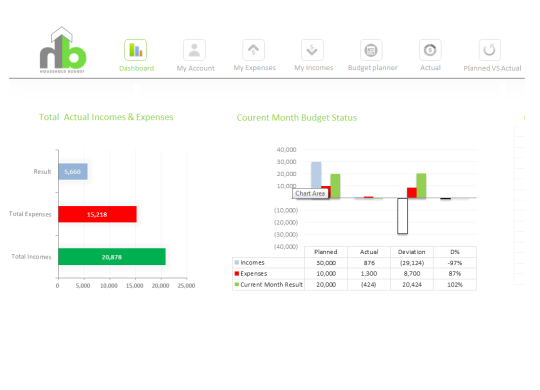Select the Expenses deviation value 8,700

point(412,274)
